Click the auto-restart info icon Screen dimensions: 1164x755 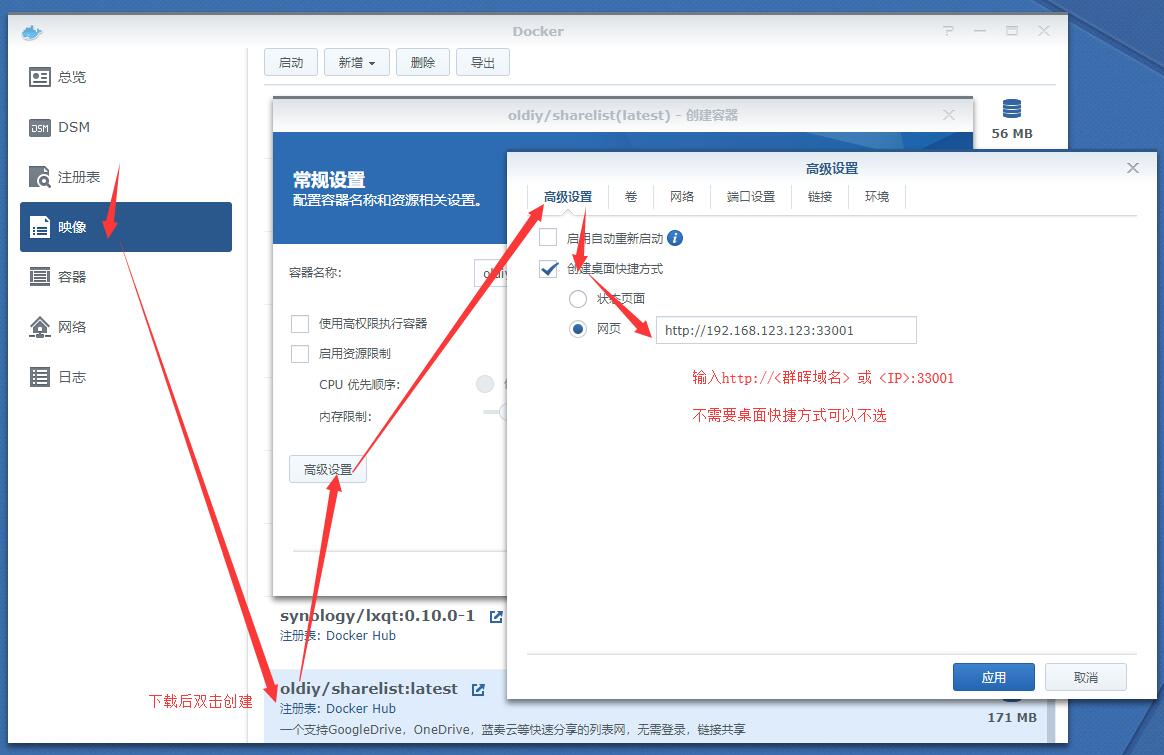pyautogui.click(x=675, y=238)
